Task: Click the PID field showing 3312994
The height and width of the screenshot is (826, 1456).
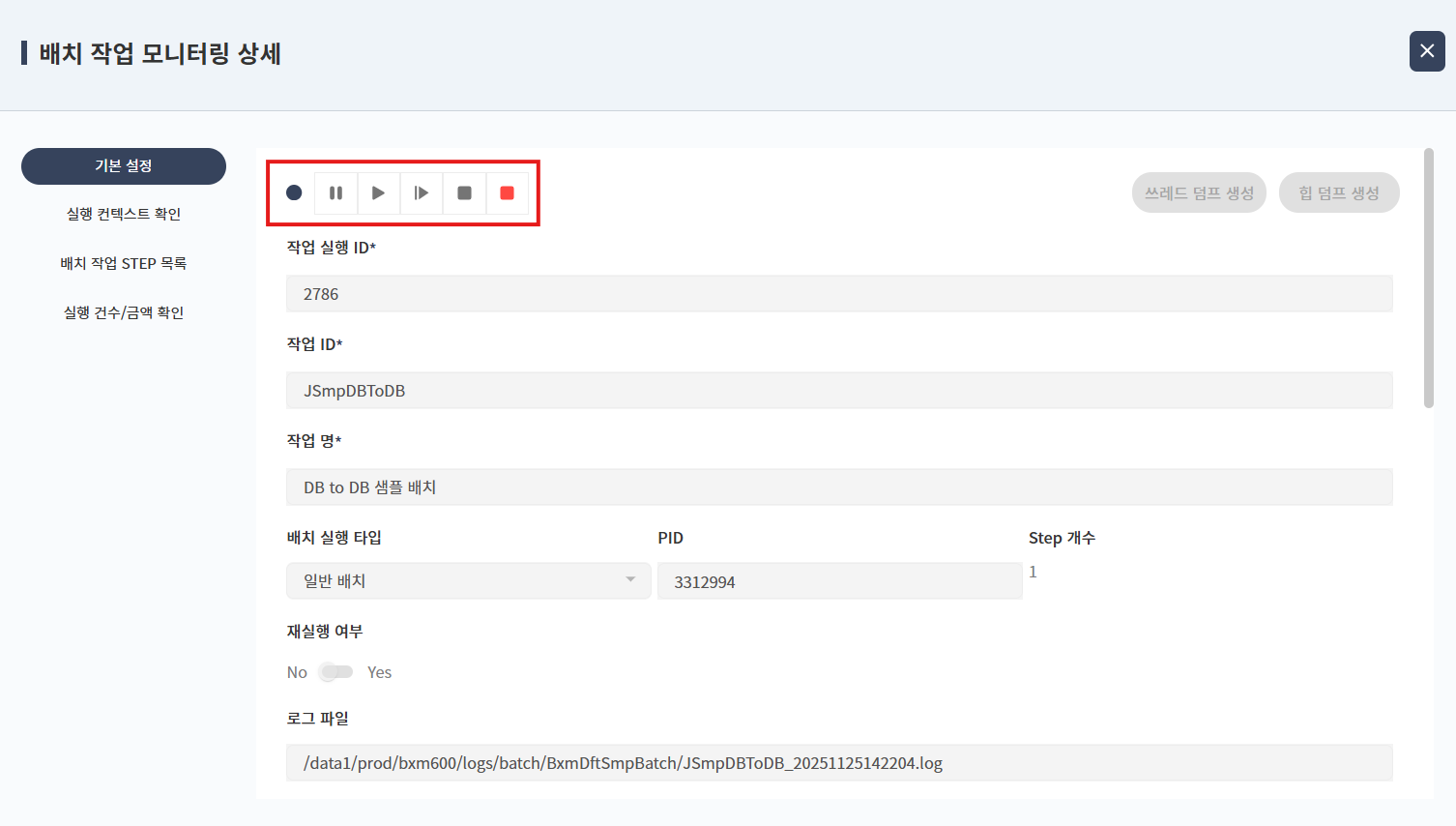Action: coord(838,582)
